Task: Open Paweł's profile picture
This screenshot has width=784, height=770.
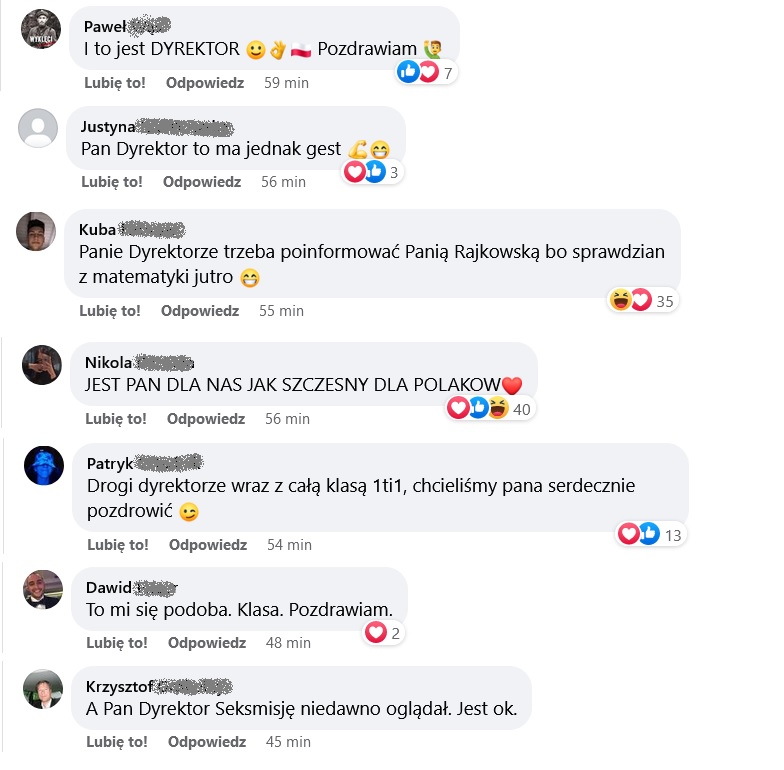Action: point(41,29)
